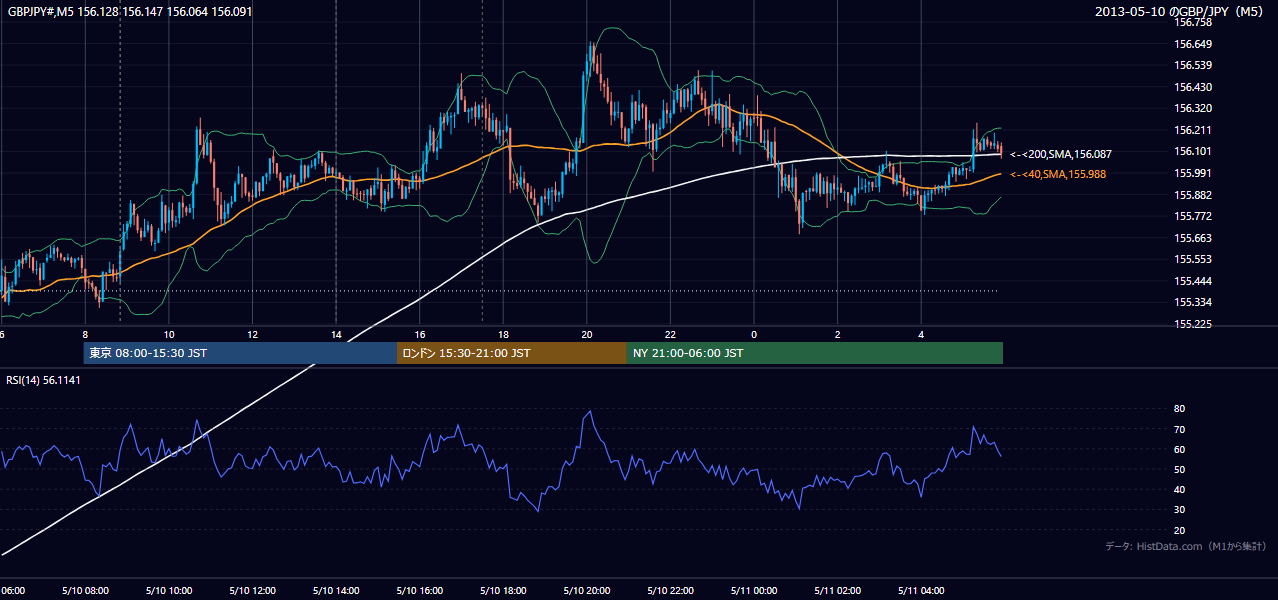1278x600 pixels.
Task: Click the bottom time label 5/11 00:00
Action: click(753, 591)
